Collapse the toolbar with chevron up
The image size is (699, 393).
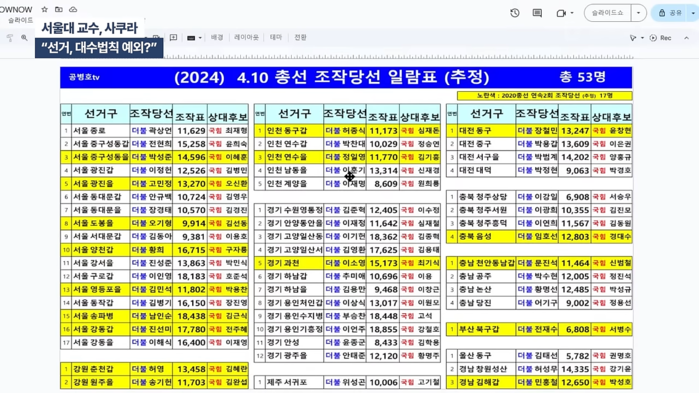[x=687, y=38]
